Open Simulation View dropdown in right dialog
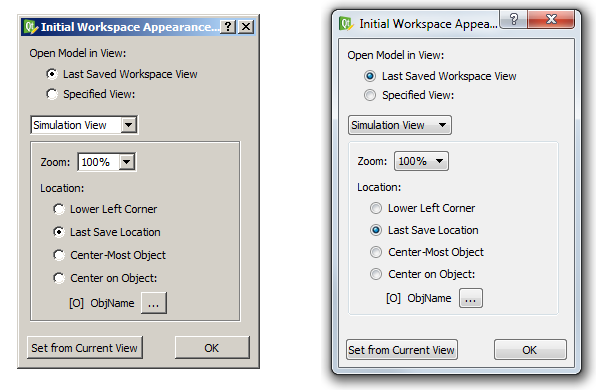This screenshot has height=390, width=600. [399, 125]
